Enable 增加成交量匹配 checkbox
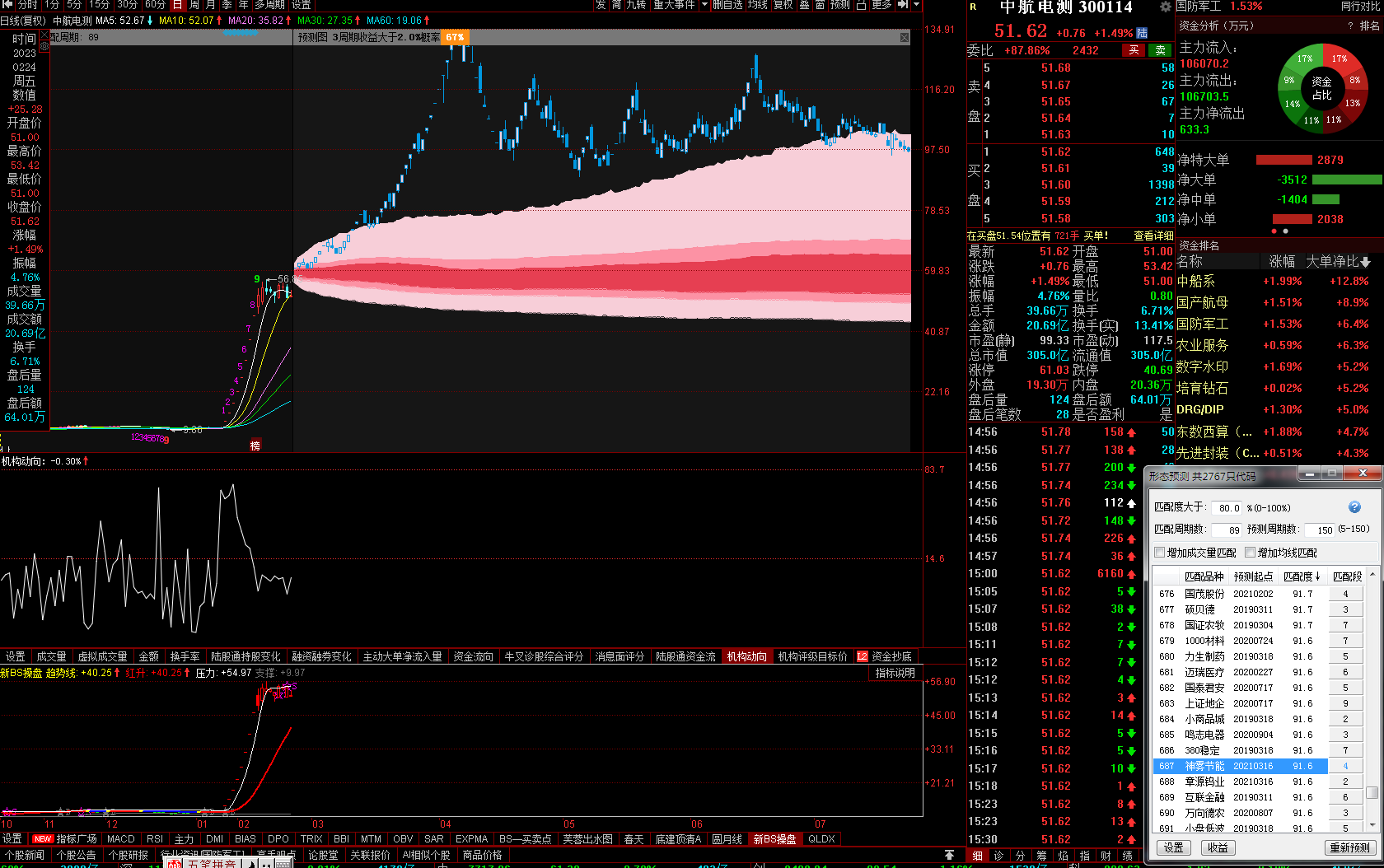Image resolution: width=1384 pixels, height=868 pixels. pyautogui.click(x=1160, y=553)
